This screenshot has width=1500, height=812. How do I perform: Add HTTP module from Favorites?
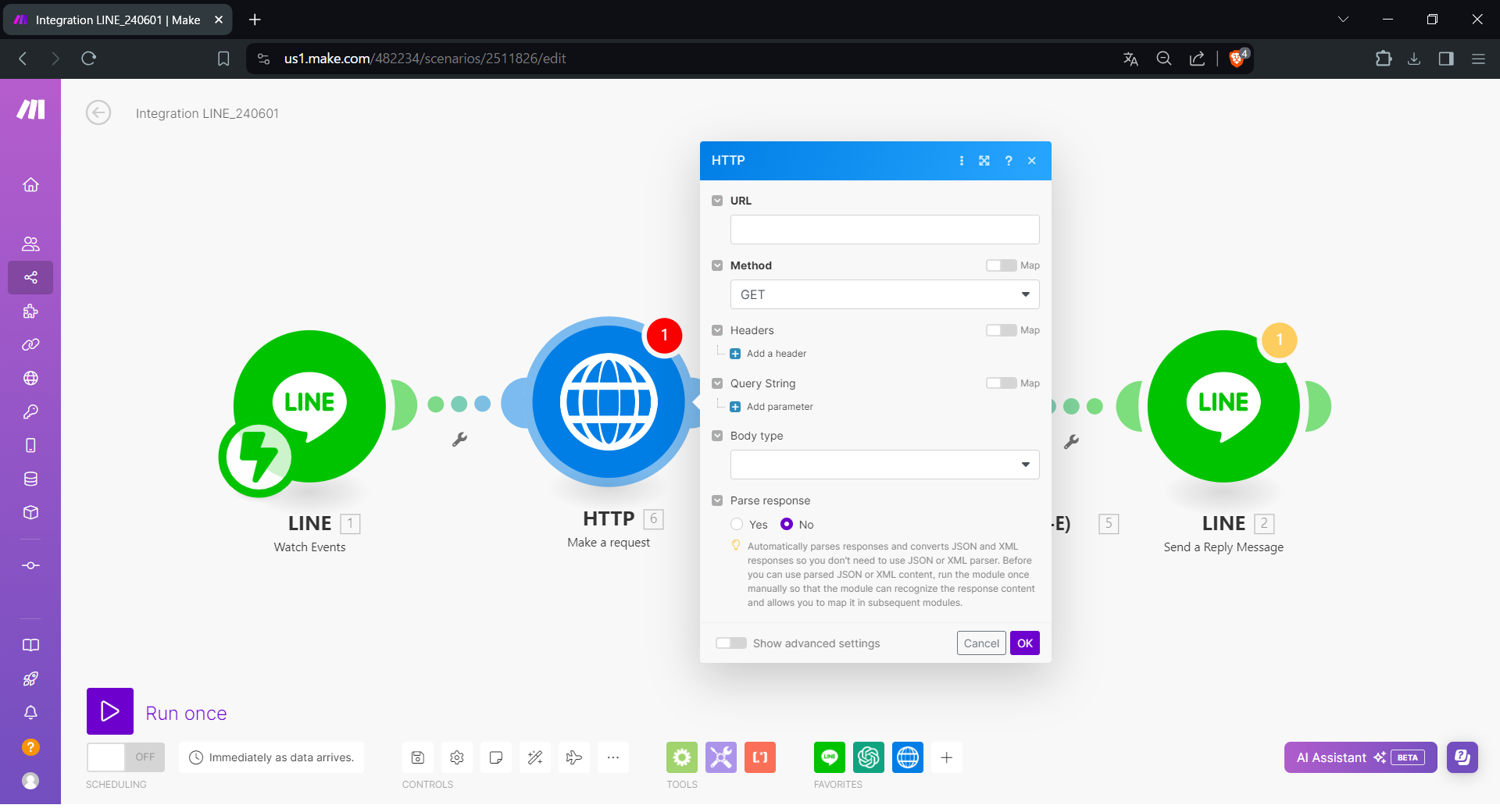tap(908, 757)
